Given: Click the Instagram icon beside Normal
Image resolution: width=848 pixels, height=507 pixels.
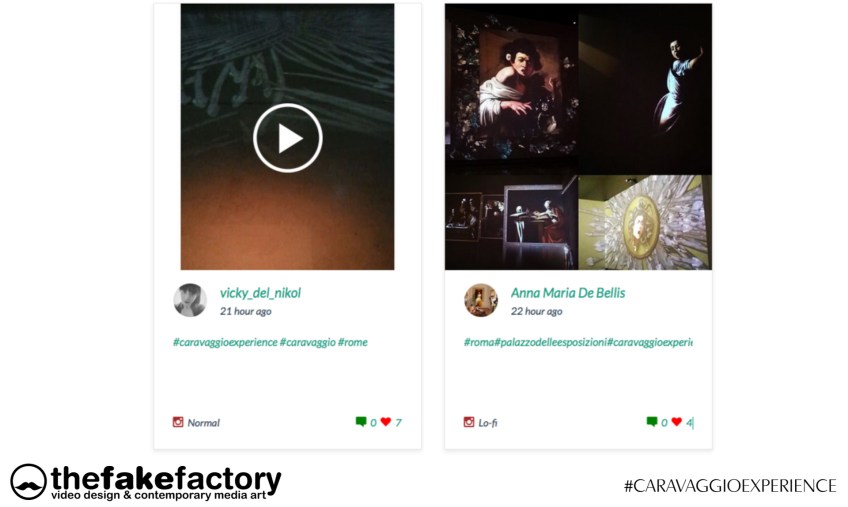Looking at the screenshot, I should pos(178,422).
